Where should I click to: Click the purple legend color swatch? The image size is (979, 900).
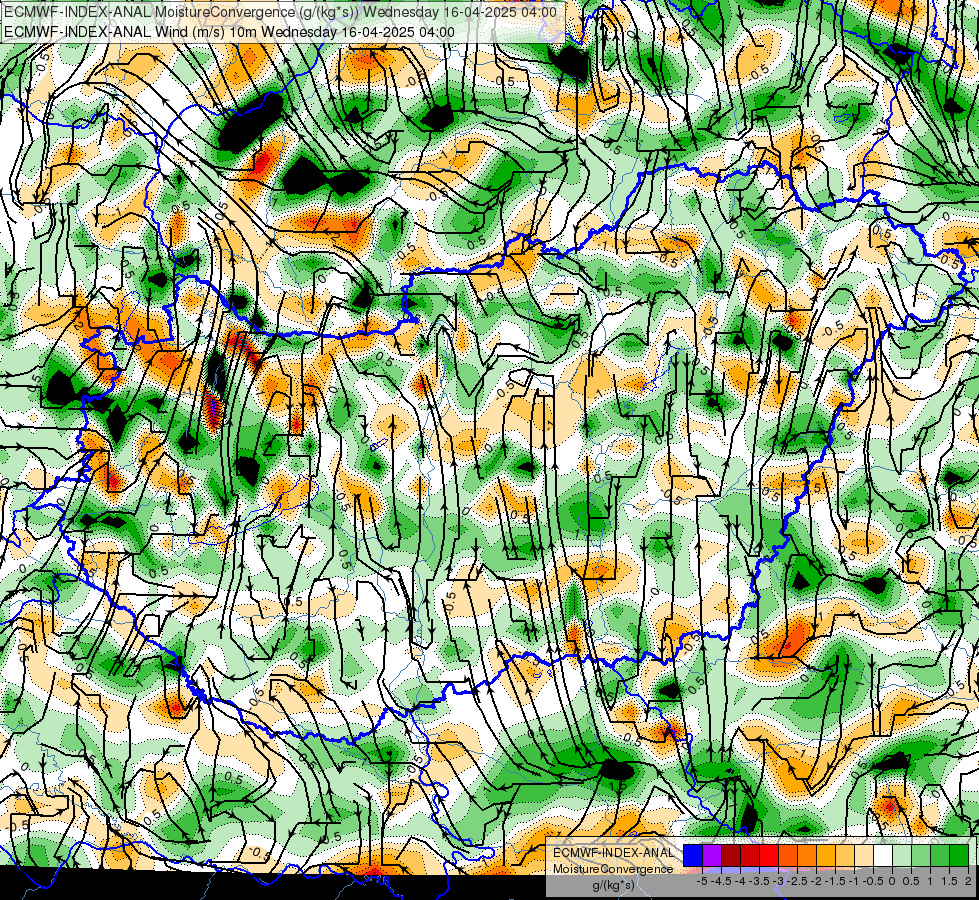(x=712, y=855)
